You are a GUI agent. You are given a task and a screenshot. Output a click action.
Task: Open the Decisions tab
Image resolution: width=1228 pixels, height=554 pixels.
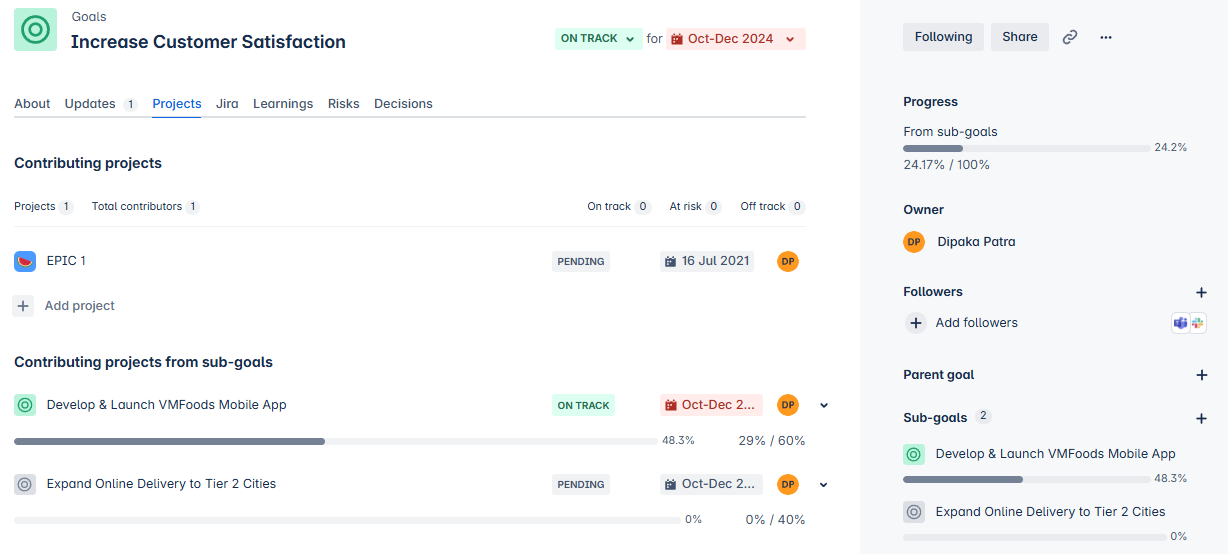(x=403, y=104)
